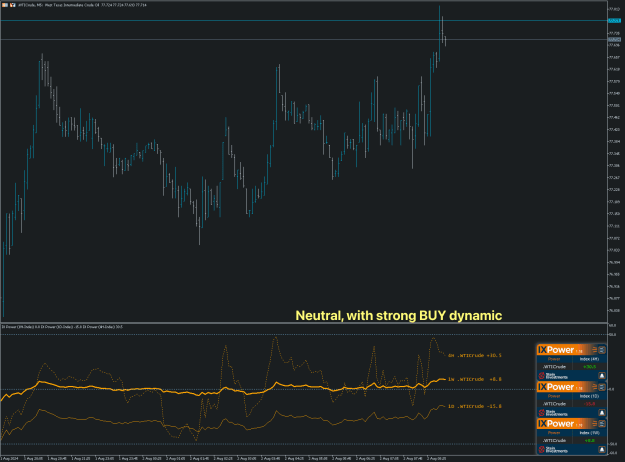Click the IX Power indicator label in subwindow
This screenshot has height=462, width=625.
point(62,327)
